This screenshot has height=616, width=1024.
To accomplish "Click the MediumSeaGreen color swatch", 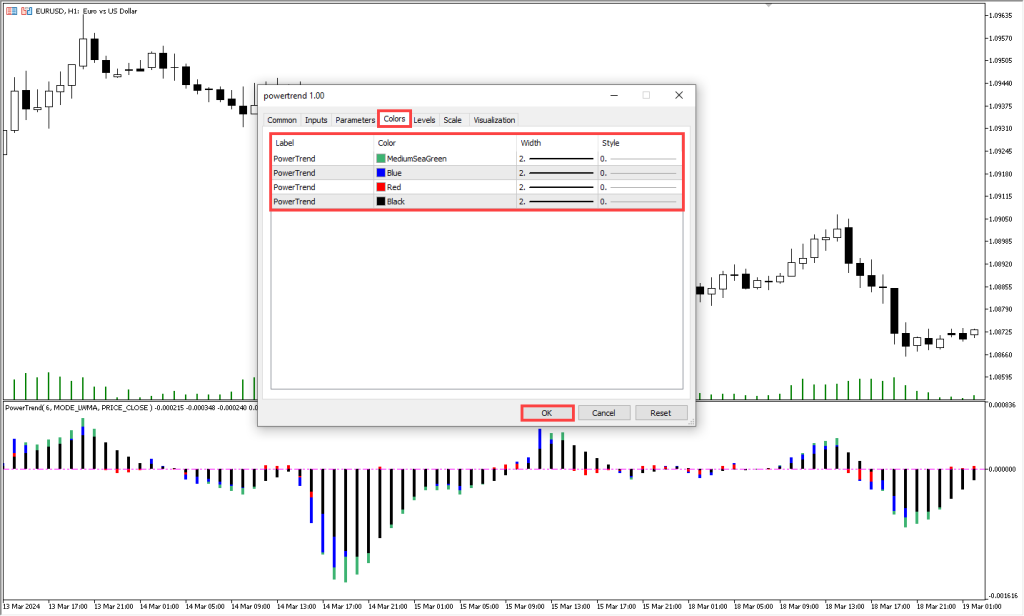I will [x=381, y=159].
